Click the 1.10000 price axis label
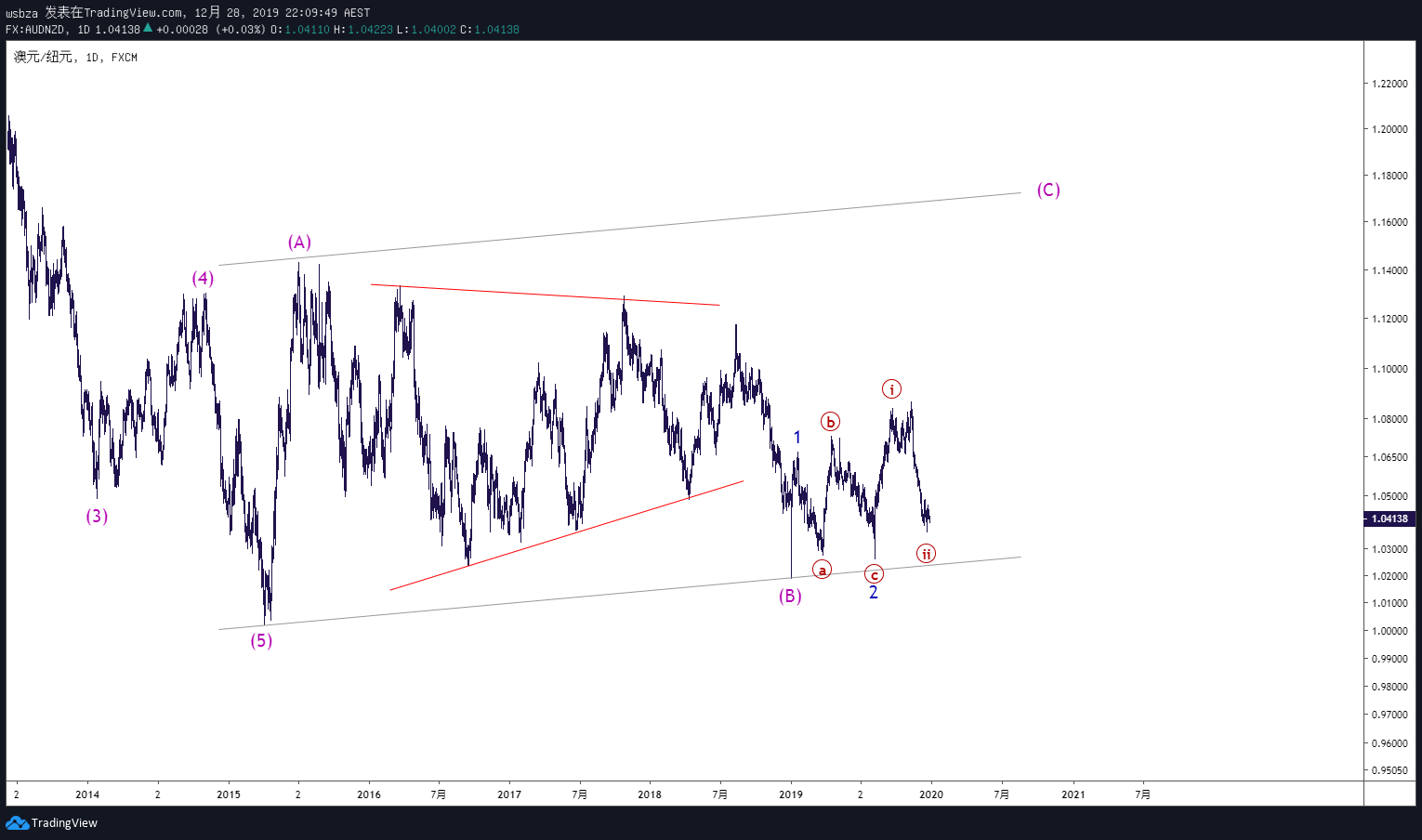Screen dimensions: 1422x840 coord(1389,369)
